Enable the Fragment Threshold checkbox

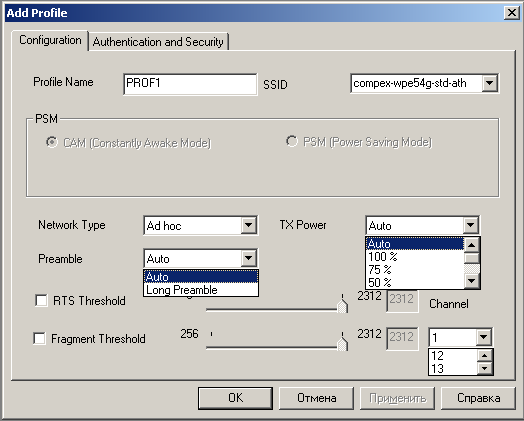coord(39,338)
